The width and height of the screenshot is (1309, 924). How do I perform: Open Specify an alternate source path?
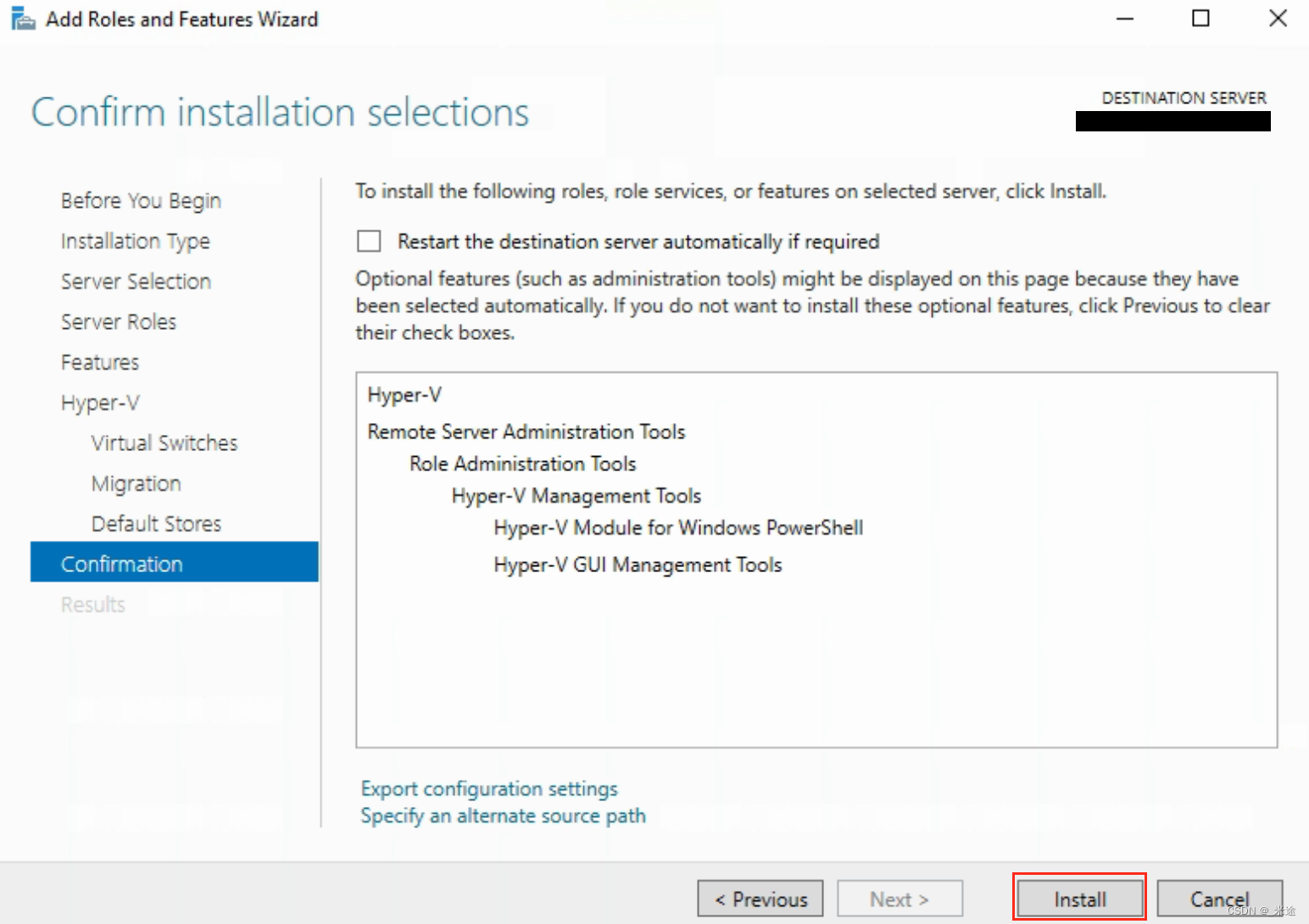click(503, 815)
